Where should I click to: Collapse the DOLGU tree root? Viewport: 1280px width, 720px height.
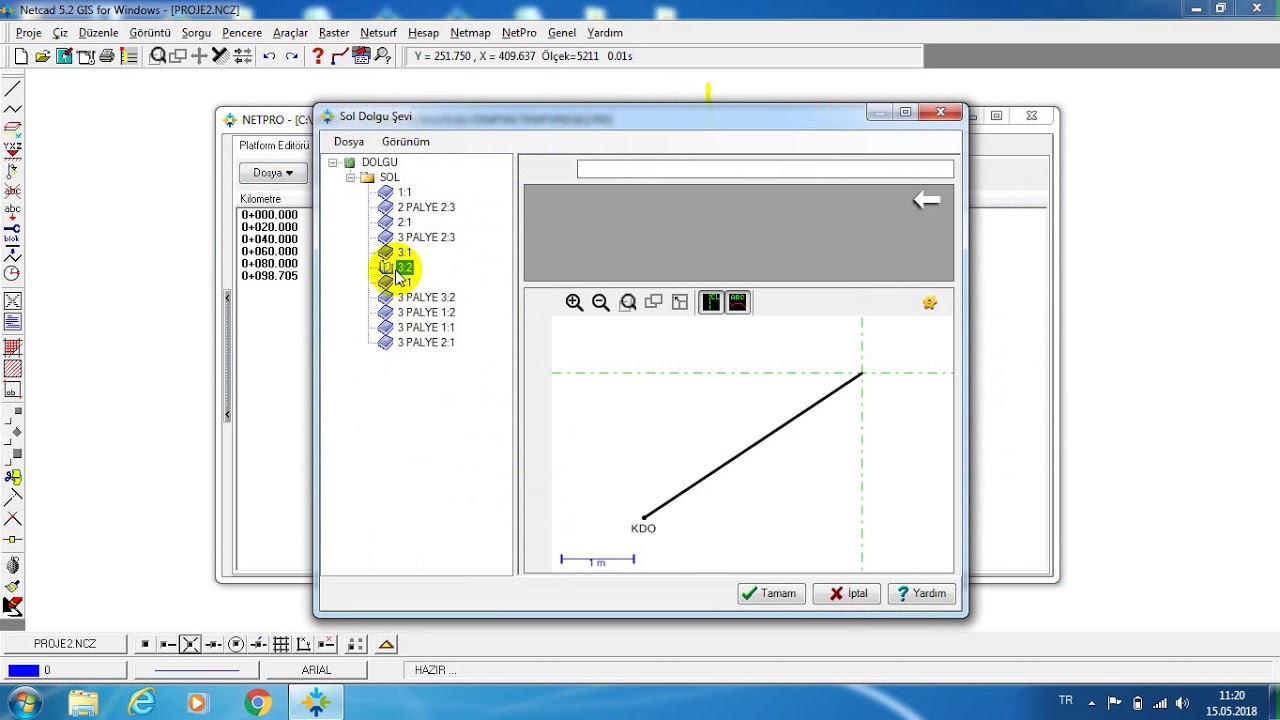(x=333, y=163)
